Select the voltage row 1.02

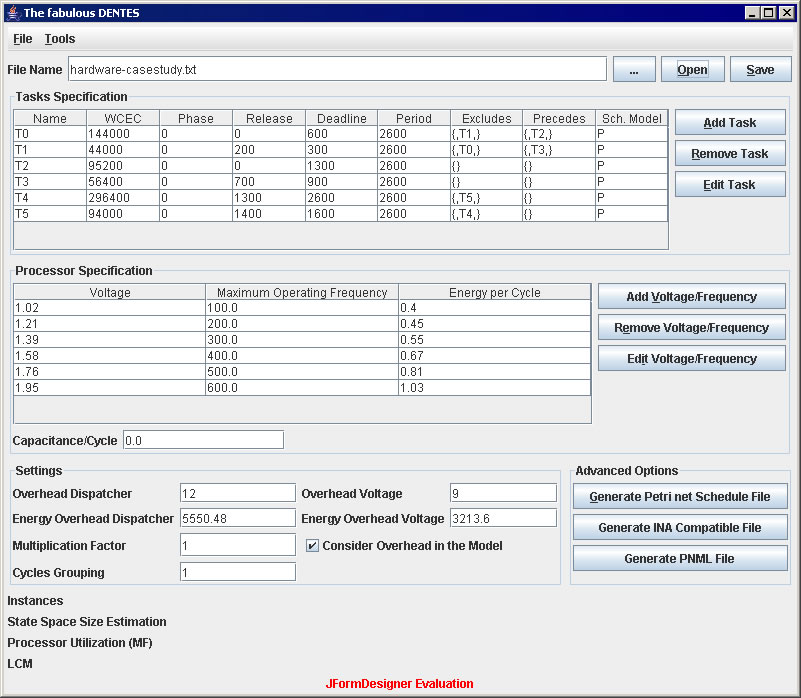click(109, 308)
